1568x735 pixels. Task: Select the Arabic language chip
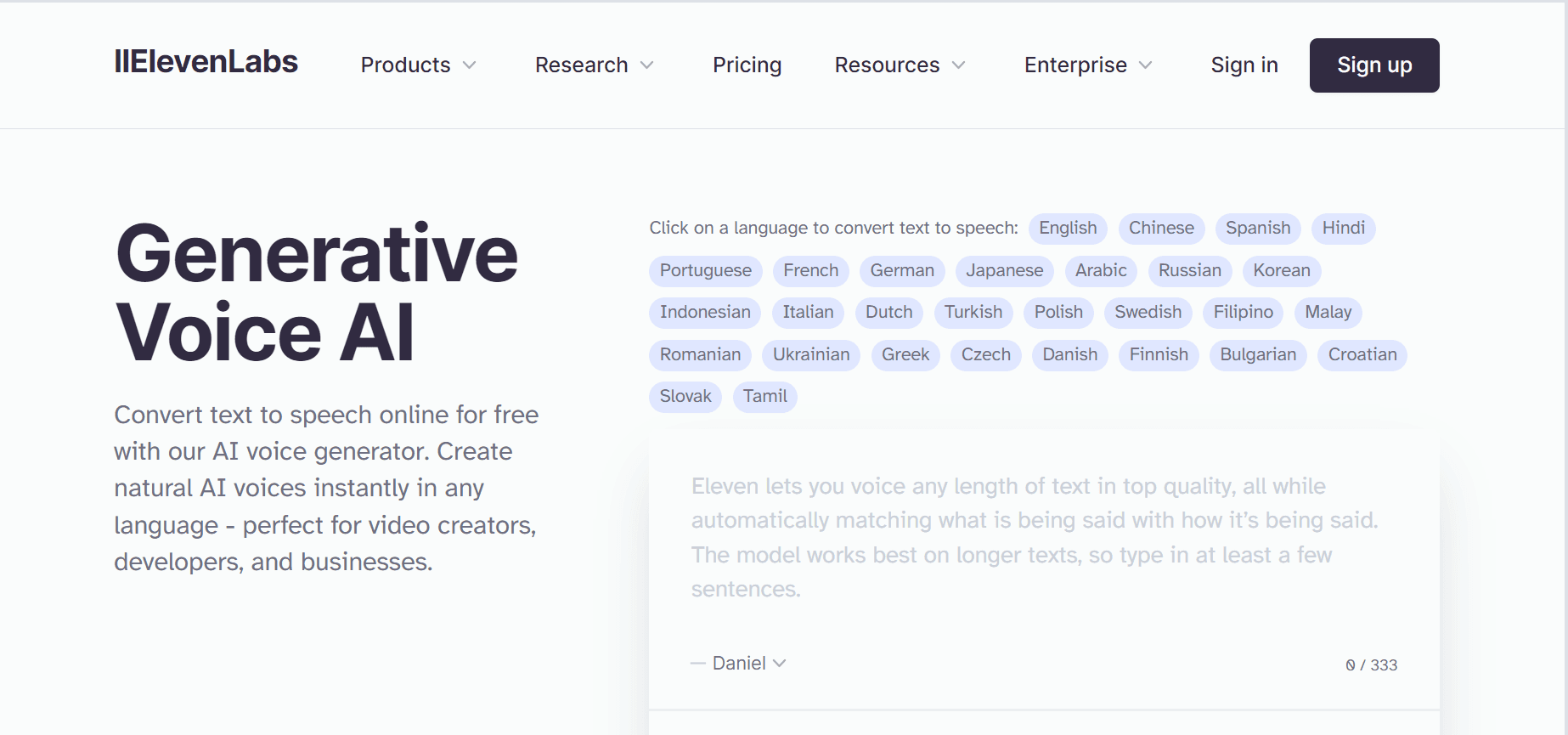coord(1101,271)
